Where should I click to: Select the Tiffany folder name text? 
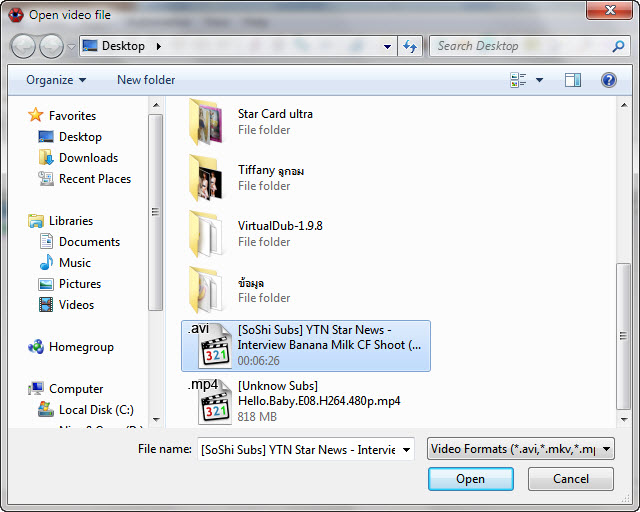[x=271, y=170]
